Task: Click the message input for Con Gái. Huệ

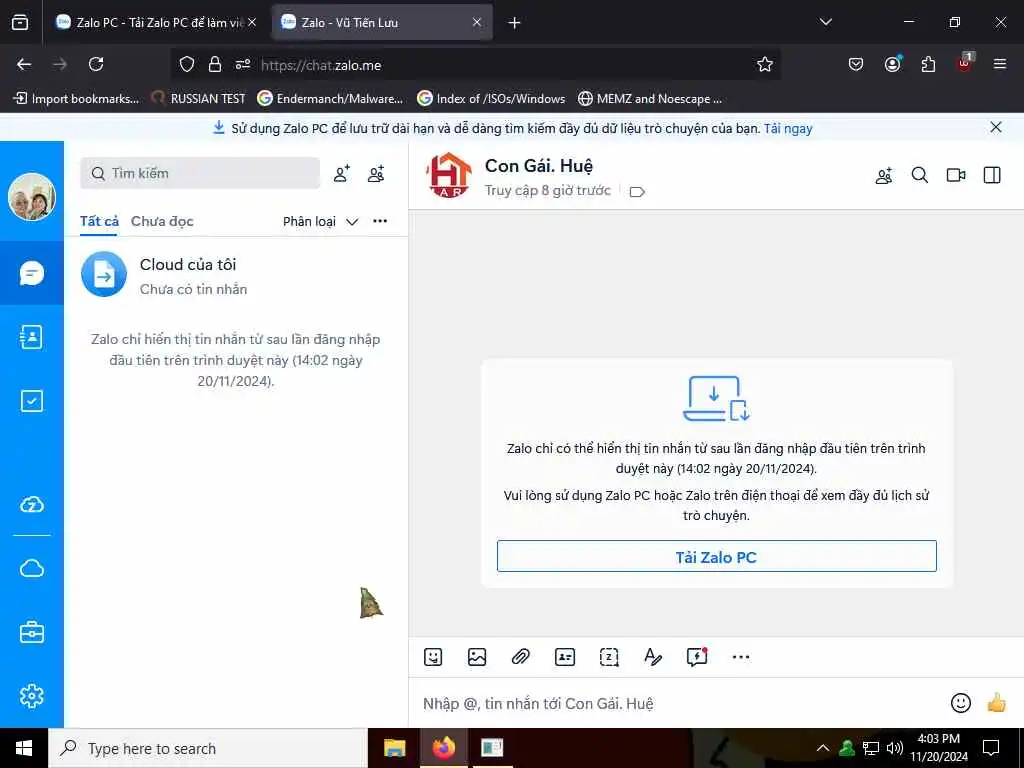Action: point(679,703)
